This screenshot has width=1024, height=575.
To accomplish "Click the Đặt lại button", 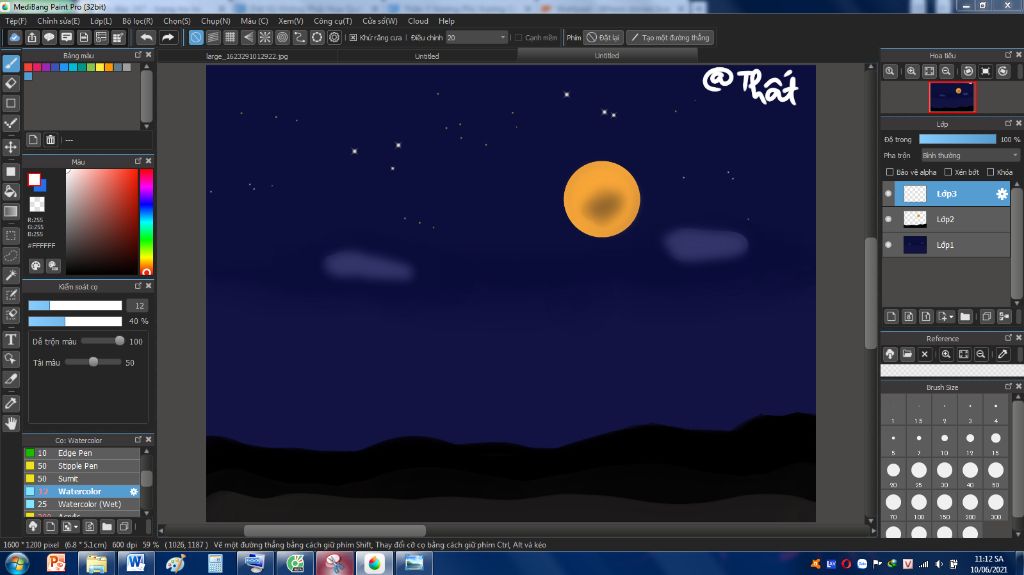I will [x=604, y=37].
